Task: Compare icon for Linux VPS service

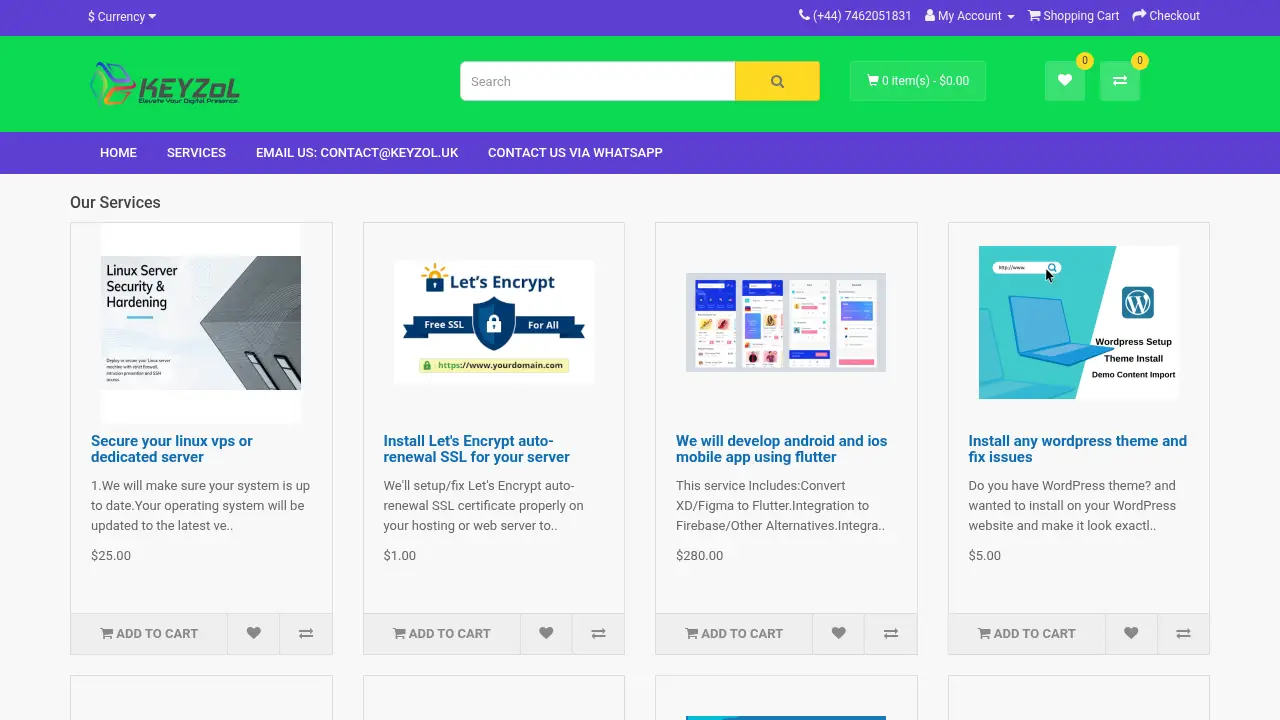Action: tap(306, 633)
